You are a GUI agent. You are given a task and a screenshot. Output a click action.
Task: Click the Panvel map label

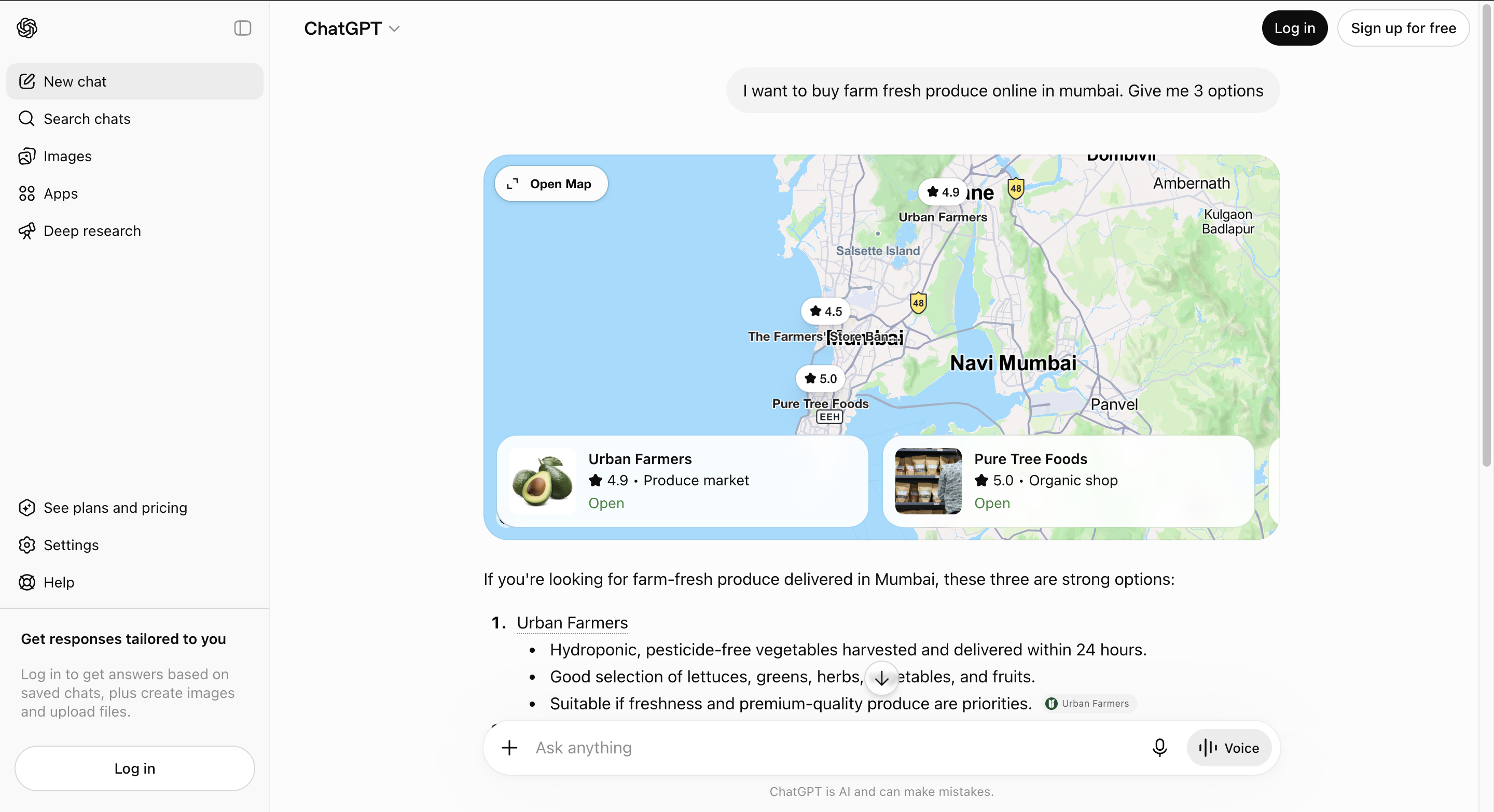pyautogui.click(x=1114, y=404)
